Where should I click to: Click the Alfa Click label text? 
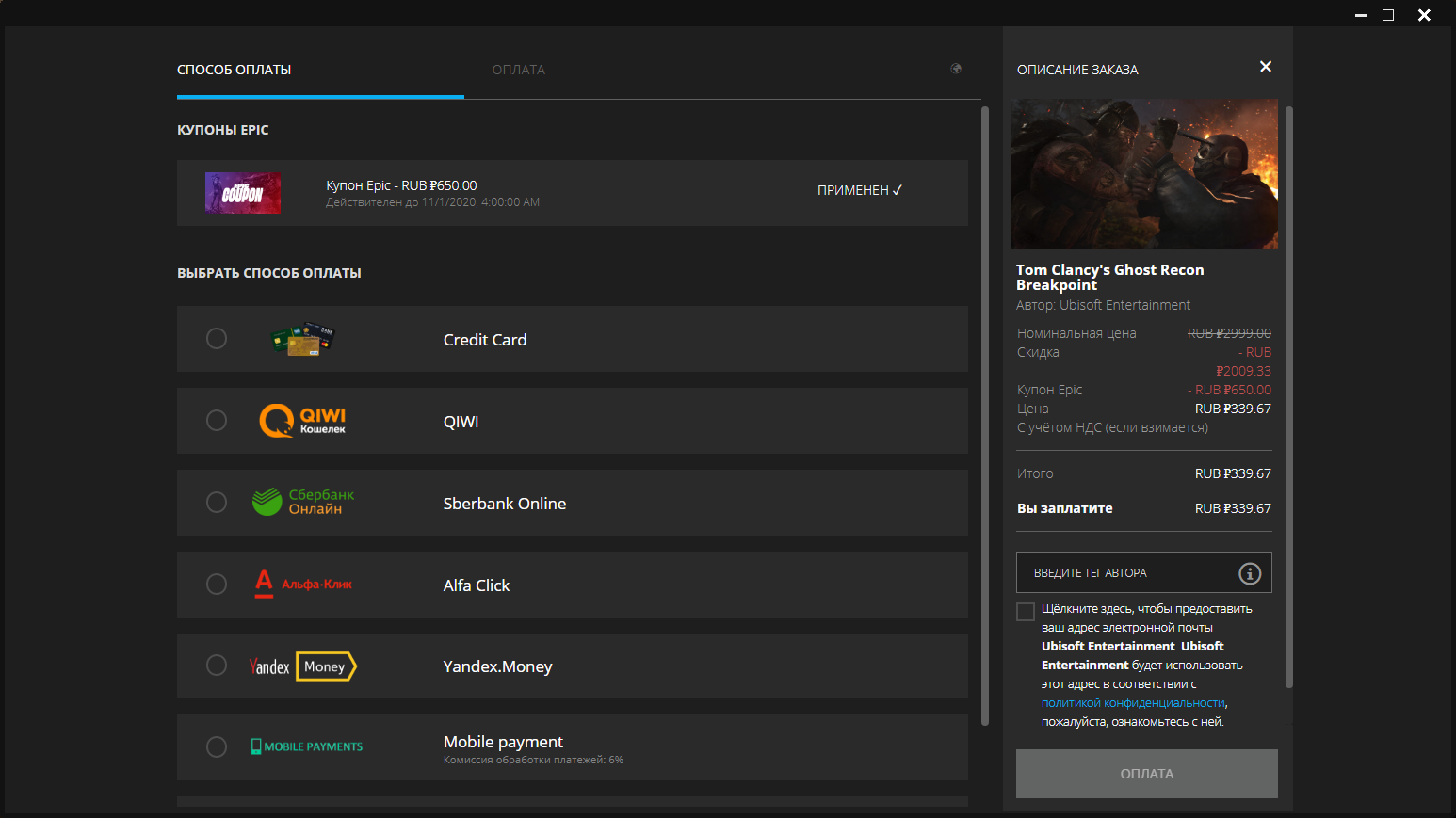coord(477,585)
